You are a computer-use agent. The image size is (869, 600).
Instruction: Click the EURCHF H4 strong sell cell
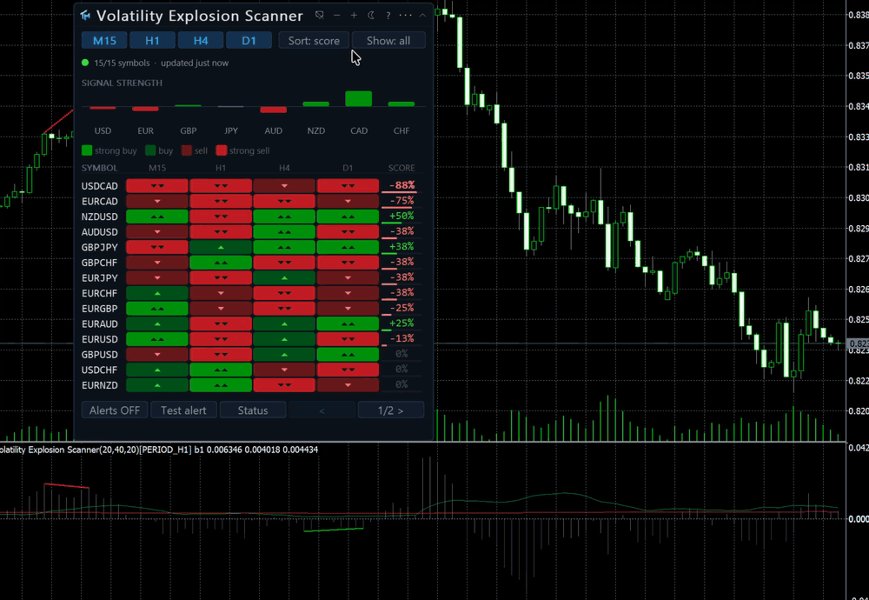(284, 293)
